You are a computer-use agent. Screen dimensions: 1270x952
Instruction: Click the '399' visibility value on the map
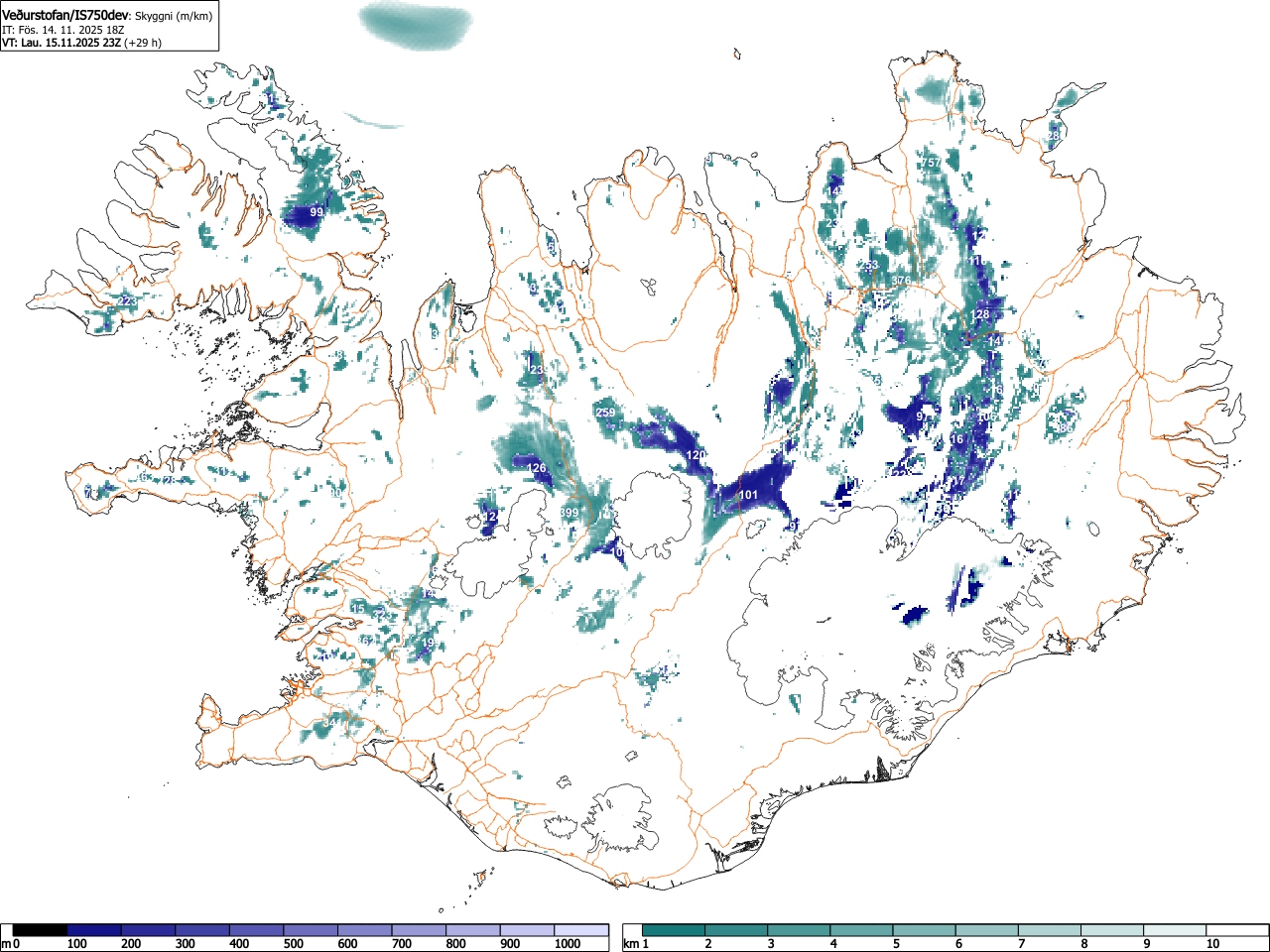(x=570, y=513)
